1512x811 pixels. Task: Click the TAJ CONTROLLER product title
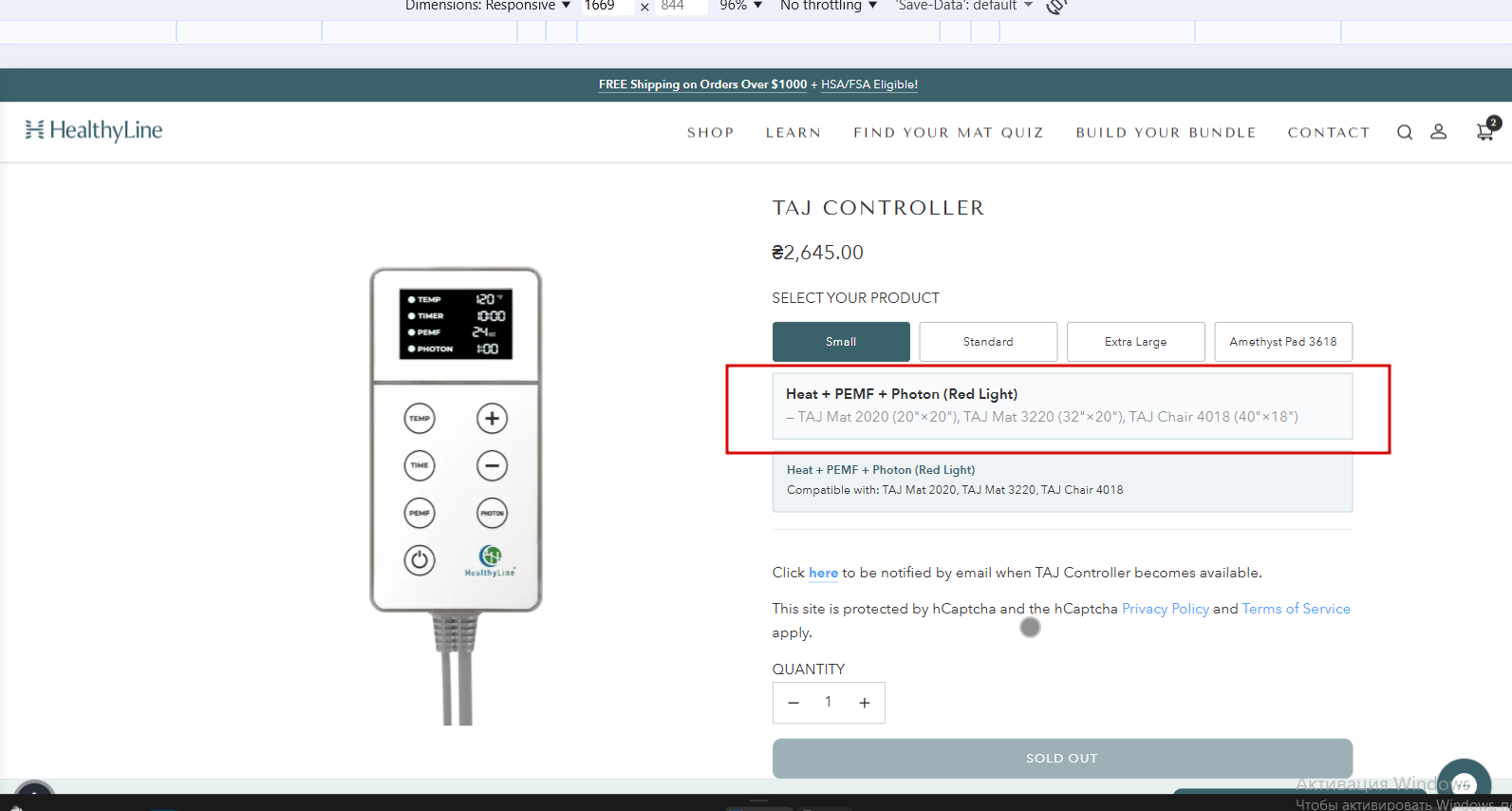(x=878, y=208)
